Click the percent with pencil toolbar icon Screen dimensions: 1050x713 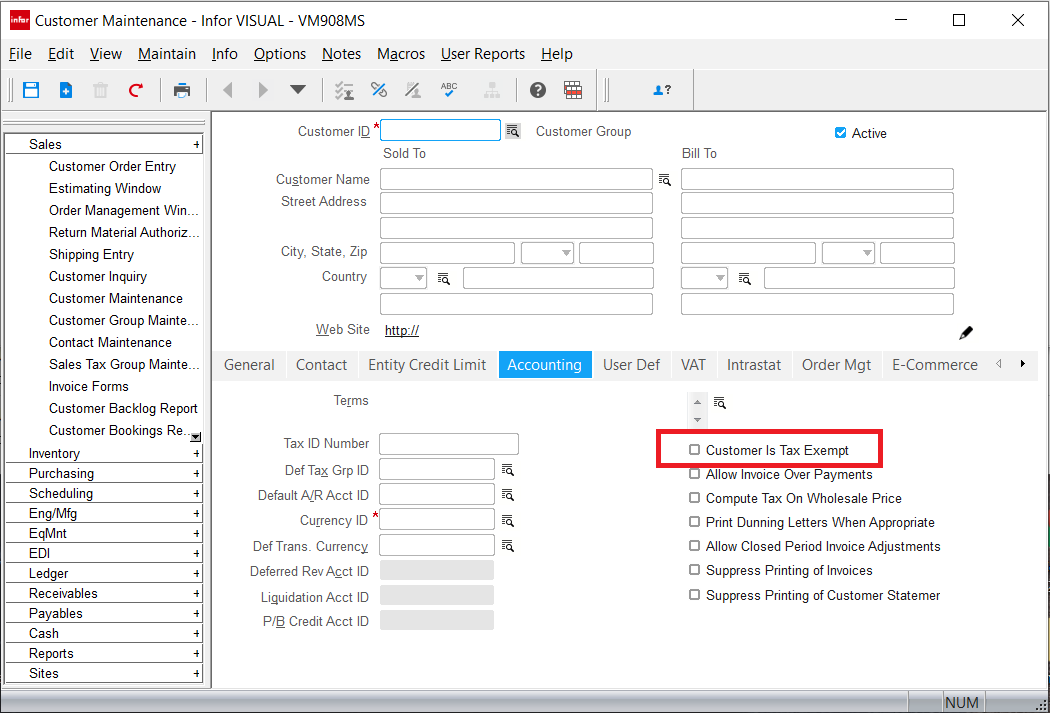(413, 90)
